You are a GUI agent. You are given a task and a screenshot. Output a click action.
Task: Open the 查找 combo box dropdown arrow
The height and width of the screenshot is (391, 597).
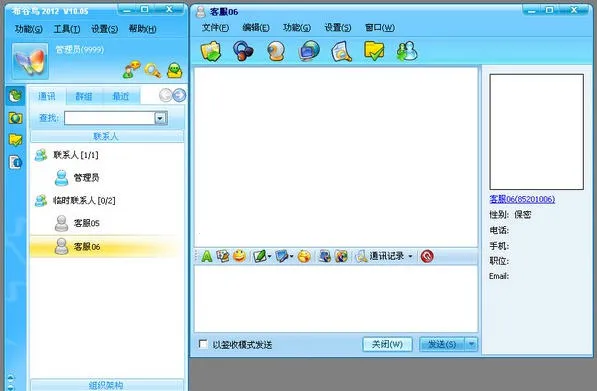click(161, 118)
